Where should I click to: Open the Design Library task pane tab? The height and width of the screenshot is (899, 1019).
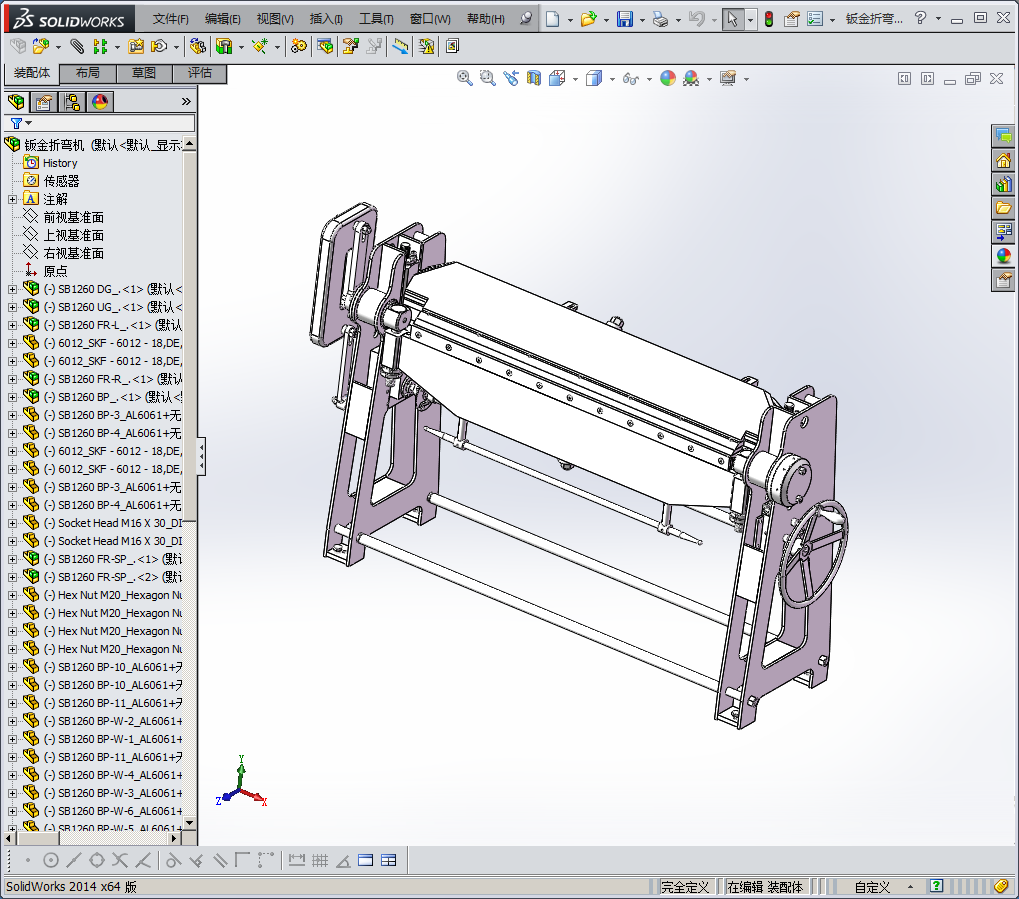coord(1003,184)
